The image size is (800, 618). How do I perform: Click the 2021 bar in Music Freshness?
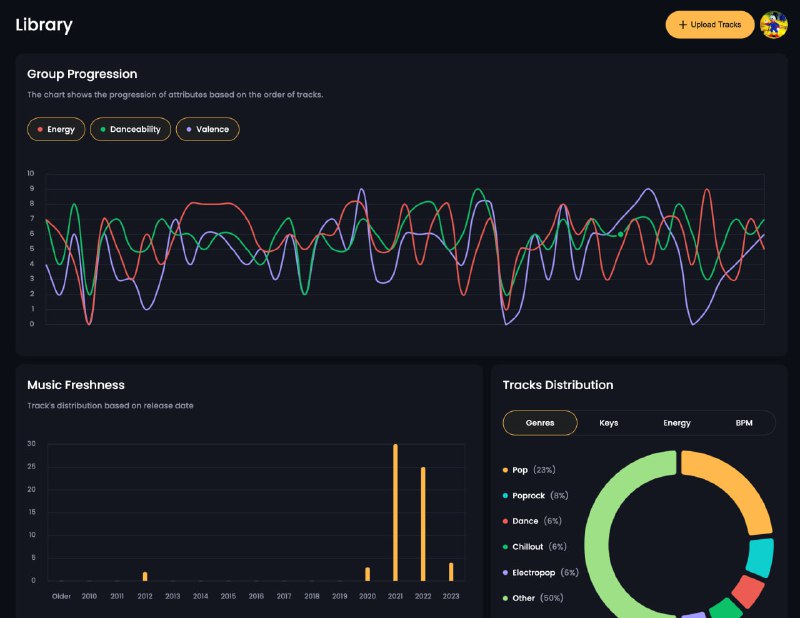point(395,512)
